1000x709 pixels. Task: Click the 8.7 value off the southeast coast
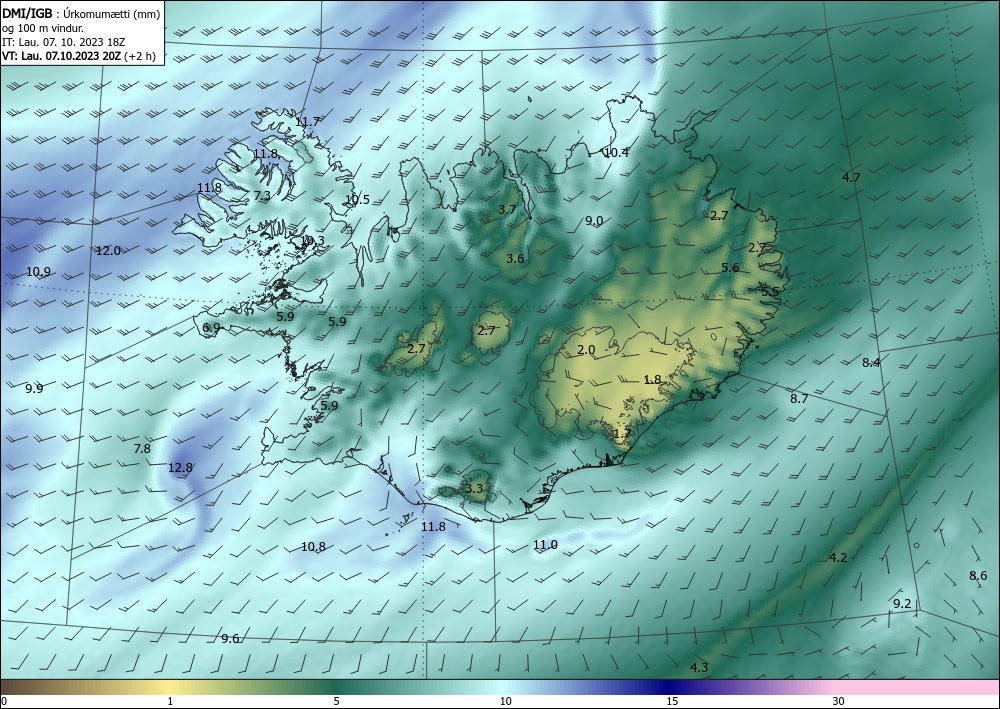(799, 398)
